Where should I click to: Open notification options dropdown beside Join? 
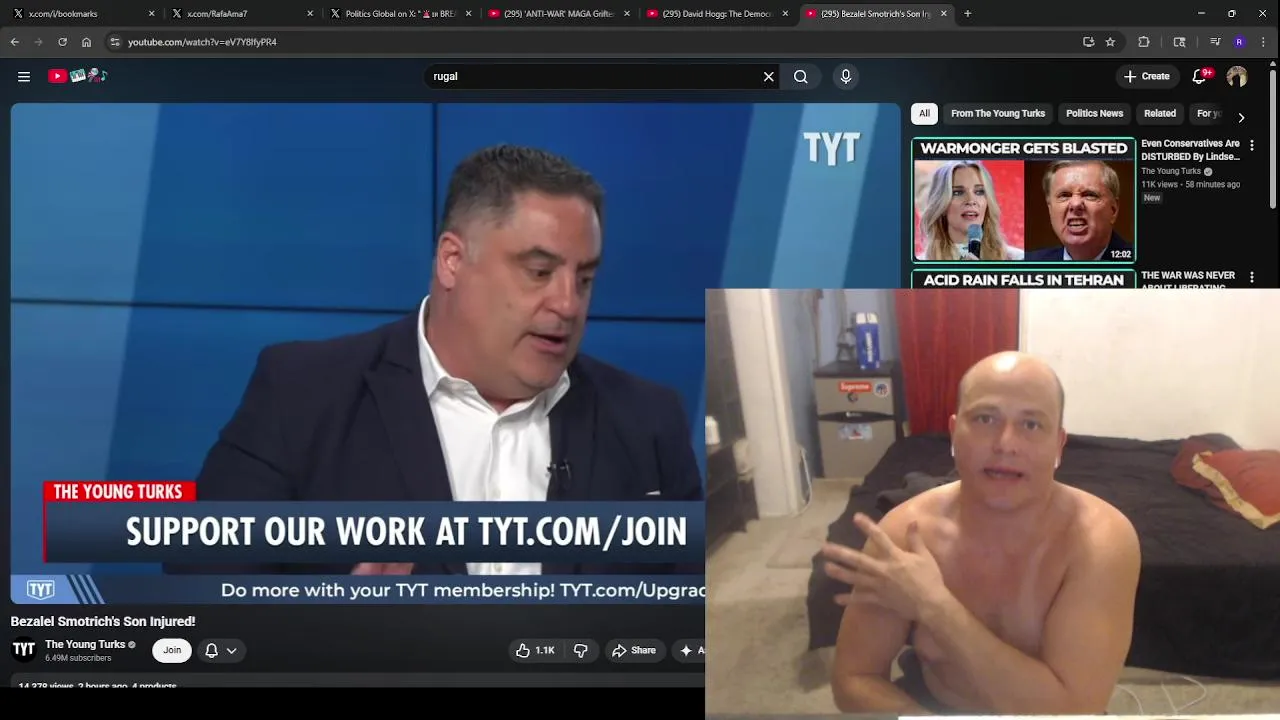tap(221, 650)
